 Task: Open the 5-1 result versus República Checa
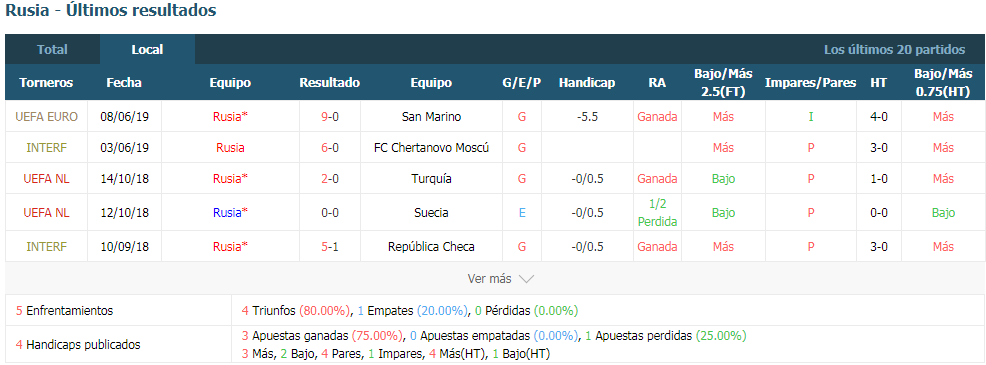(x=330, y=247)
